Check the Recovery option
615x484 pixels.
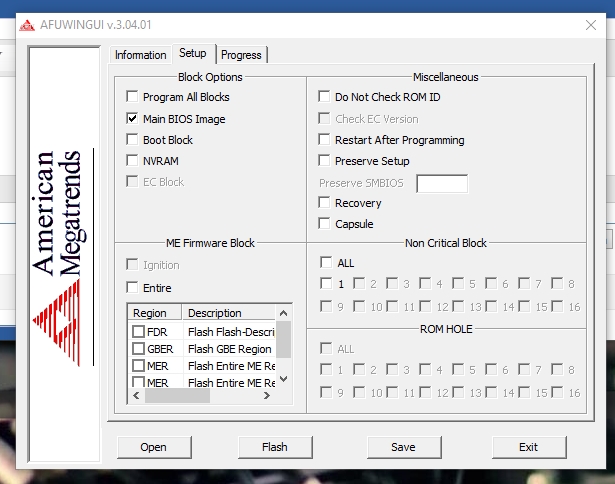coord(324,202)
